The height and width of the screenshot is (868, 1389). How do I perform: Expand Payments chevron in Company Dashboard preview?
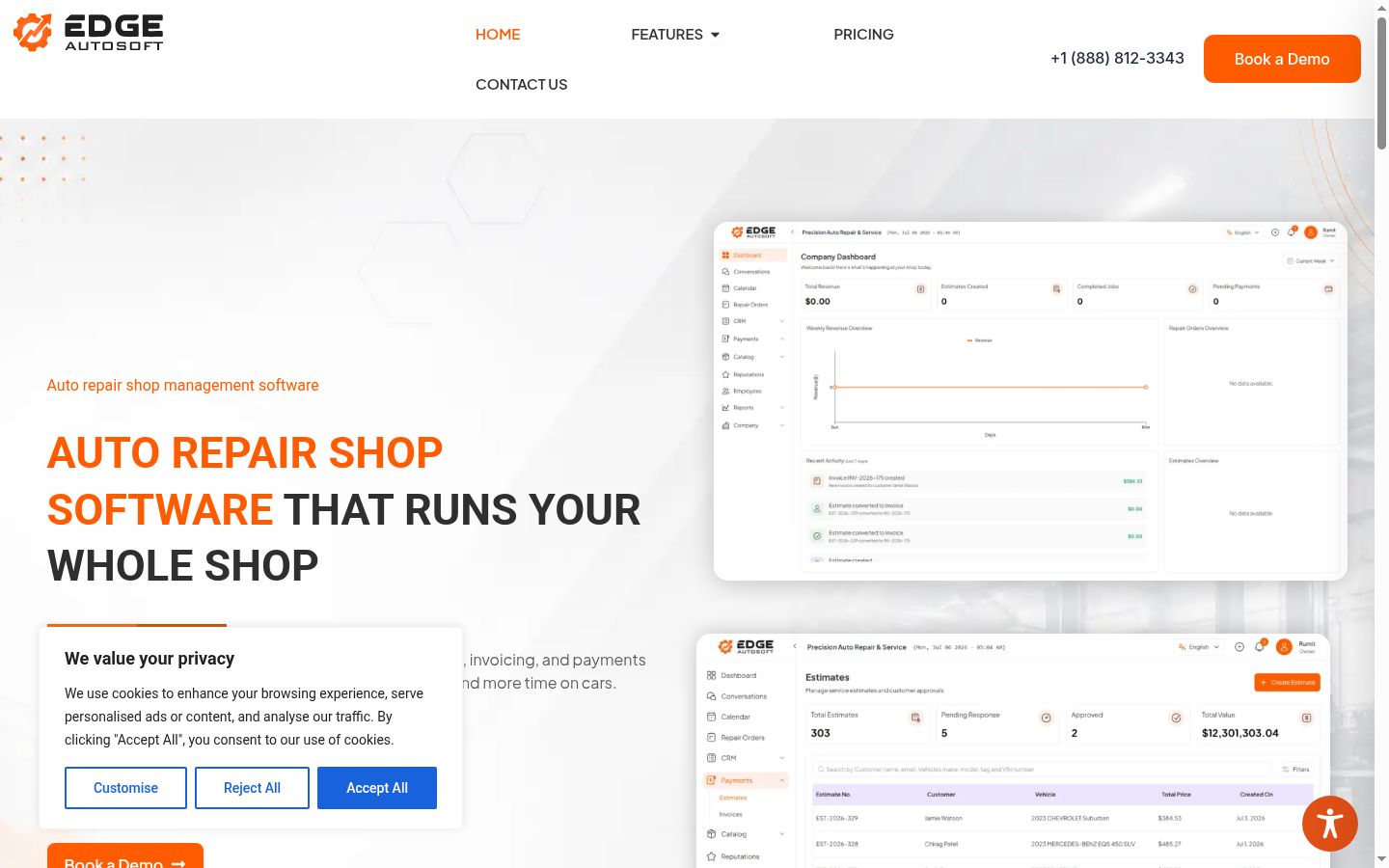point(782,339)
